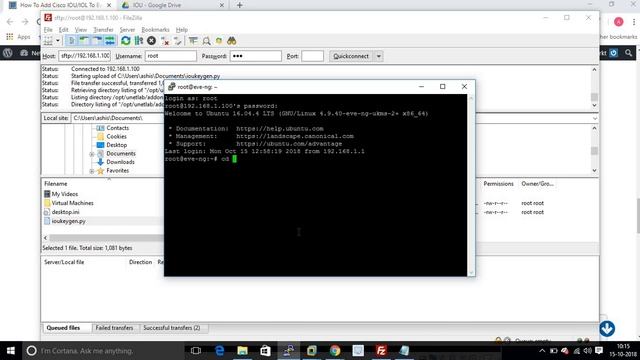Select Contacts in the local tree
The height and width of the screenshot is (360, 640).
pos(118,128)
